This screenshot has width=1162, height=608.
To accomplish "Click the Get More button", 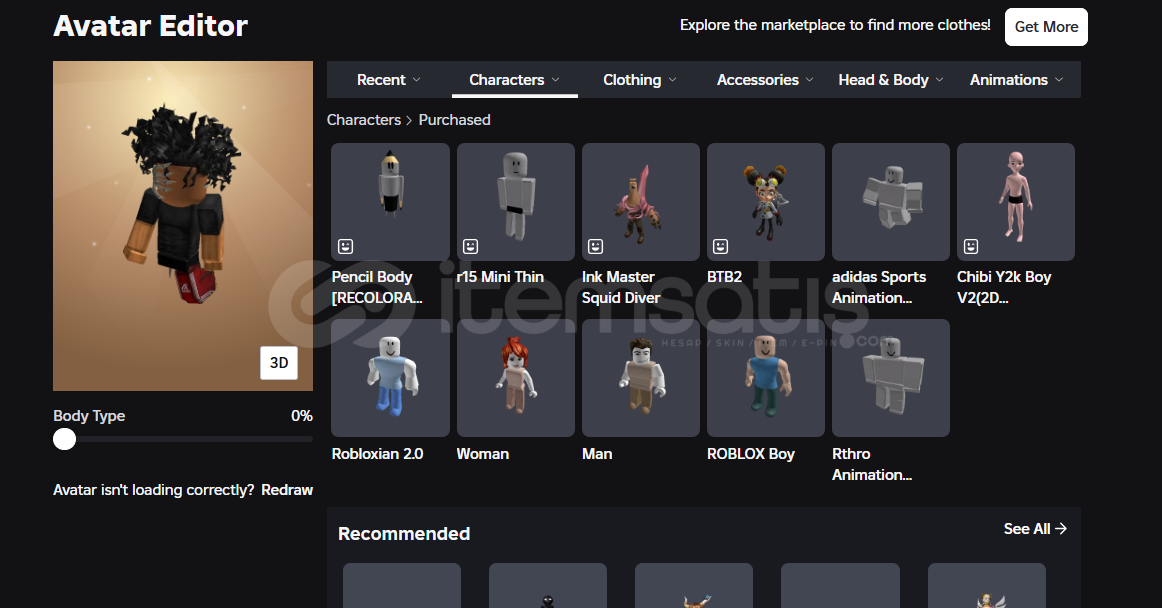I will [x=1046, y=27].
